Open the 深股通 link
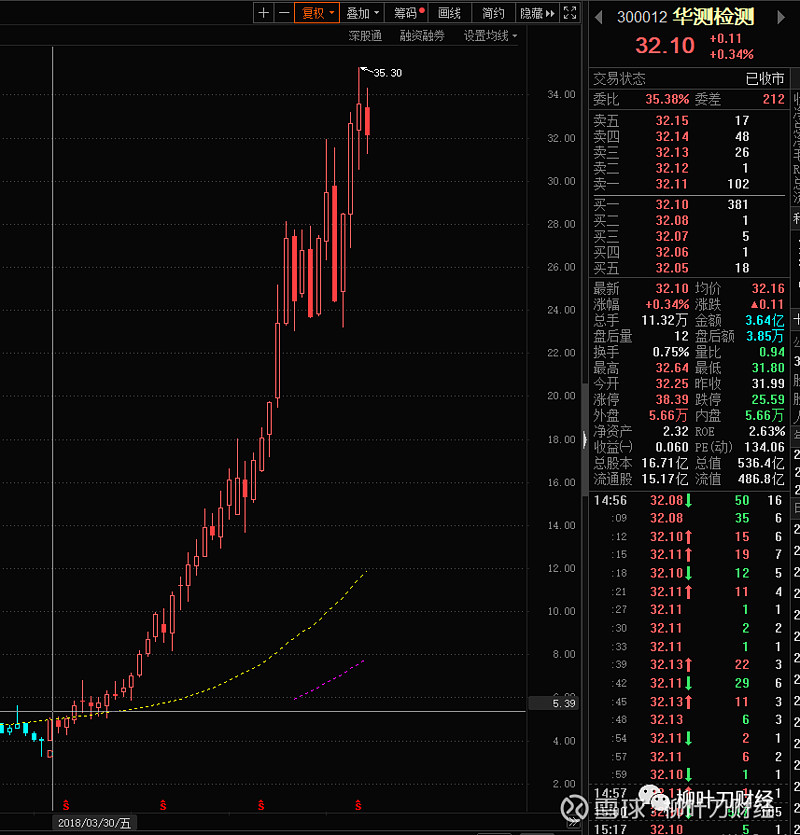Image resolution: width=800 pixels, height=835 pixels. click(x=365, y=36)
